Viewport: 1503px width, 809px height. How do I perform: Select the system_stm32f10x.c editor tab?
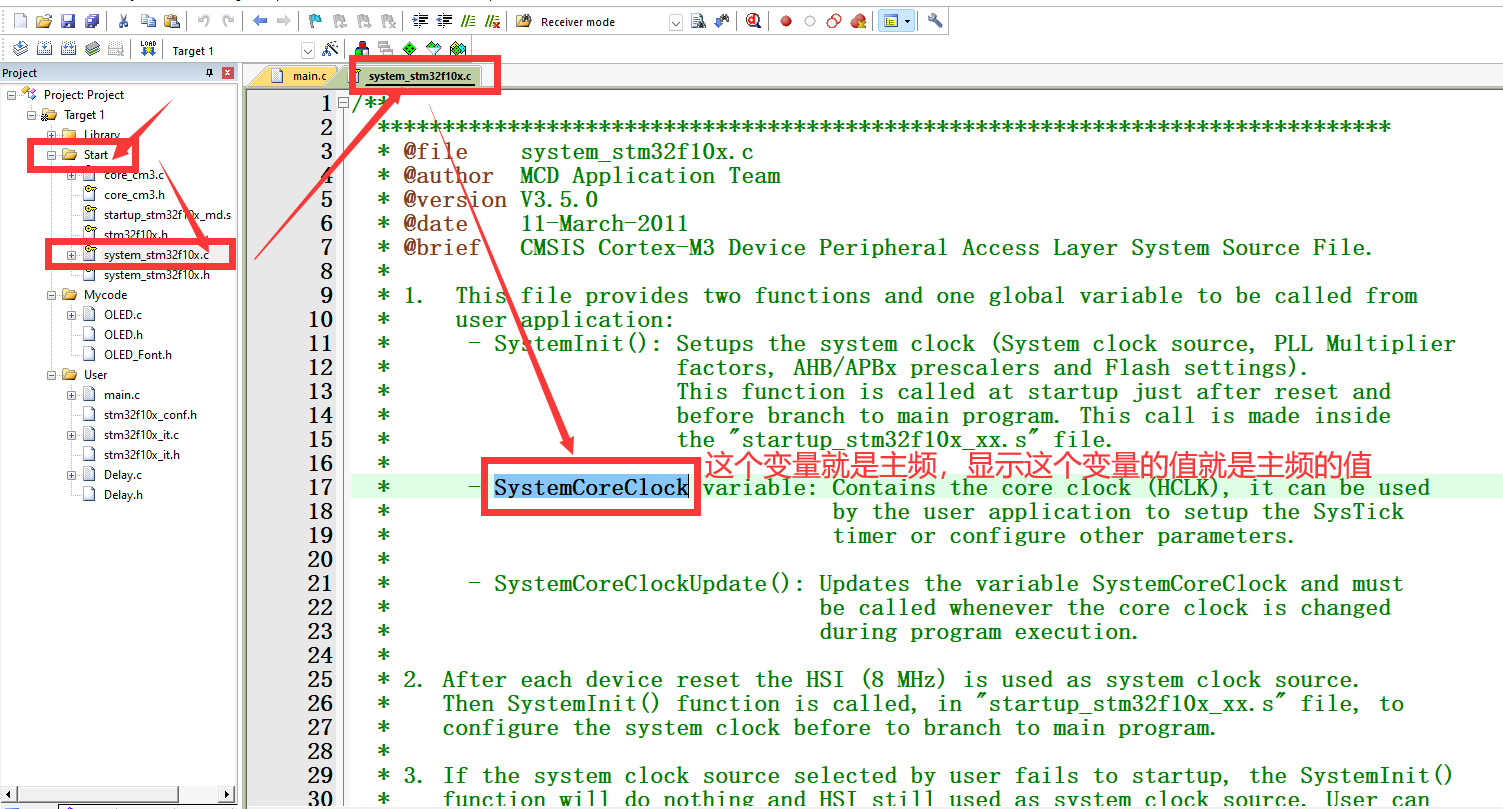pos(419,76)
